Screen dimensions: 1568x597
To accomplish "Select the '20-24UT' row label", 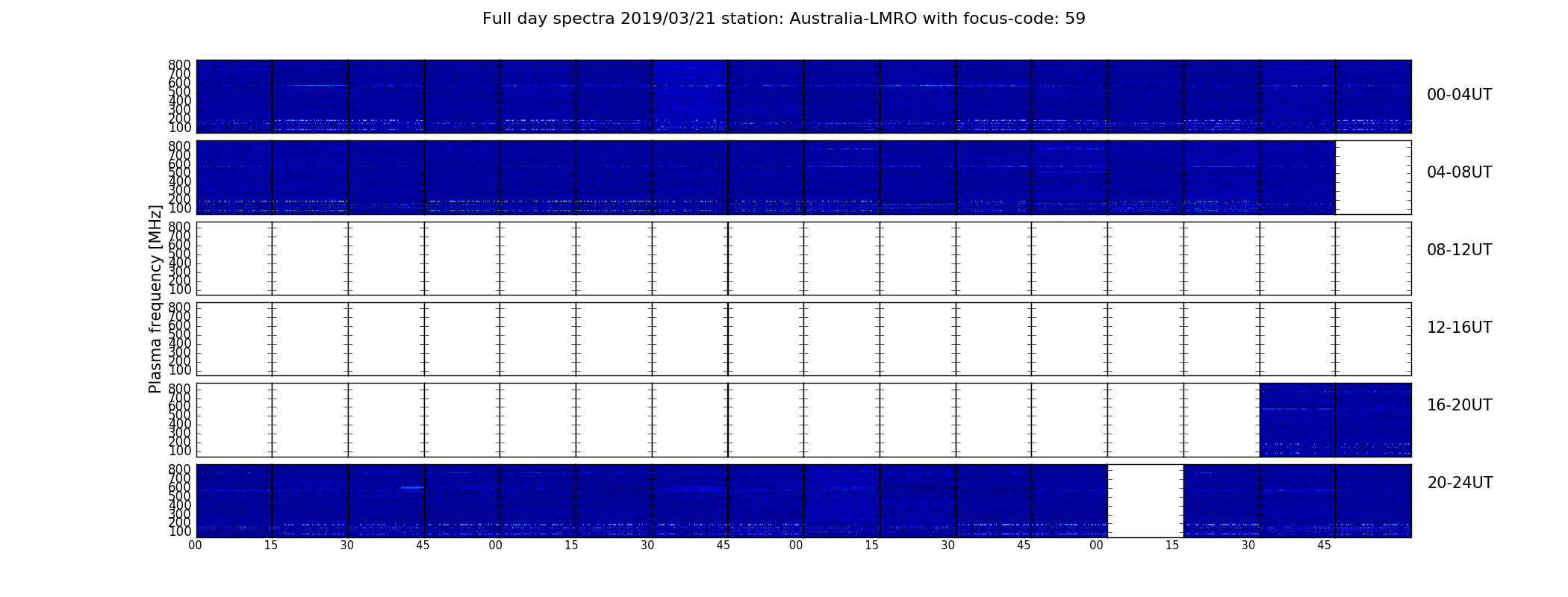I will 1460,483.
